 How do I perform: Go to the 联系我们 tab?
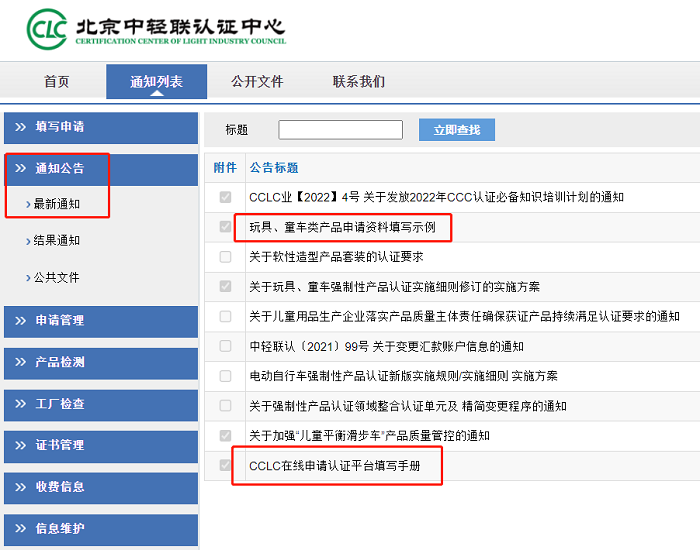pos(359,82)
